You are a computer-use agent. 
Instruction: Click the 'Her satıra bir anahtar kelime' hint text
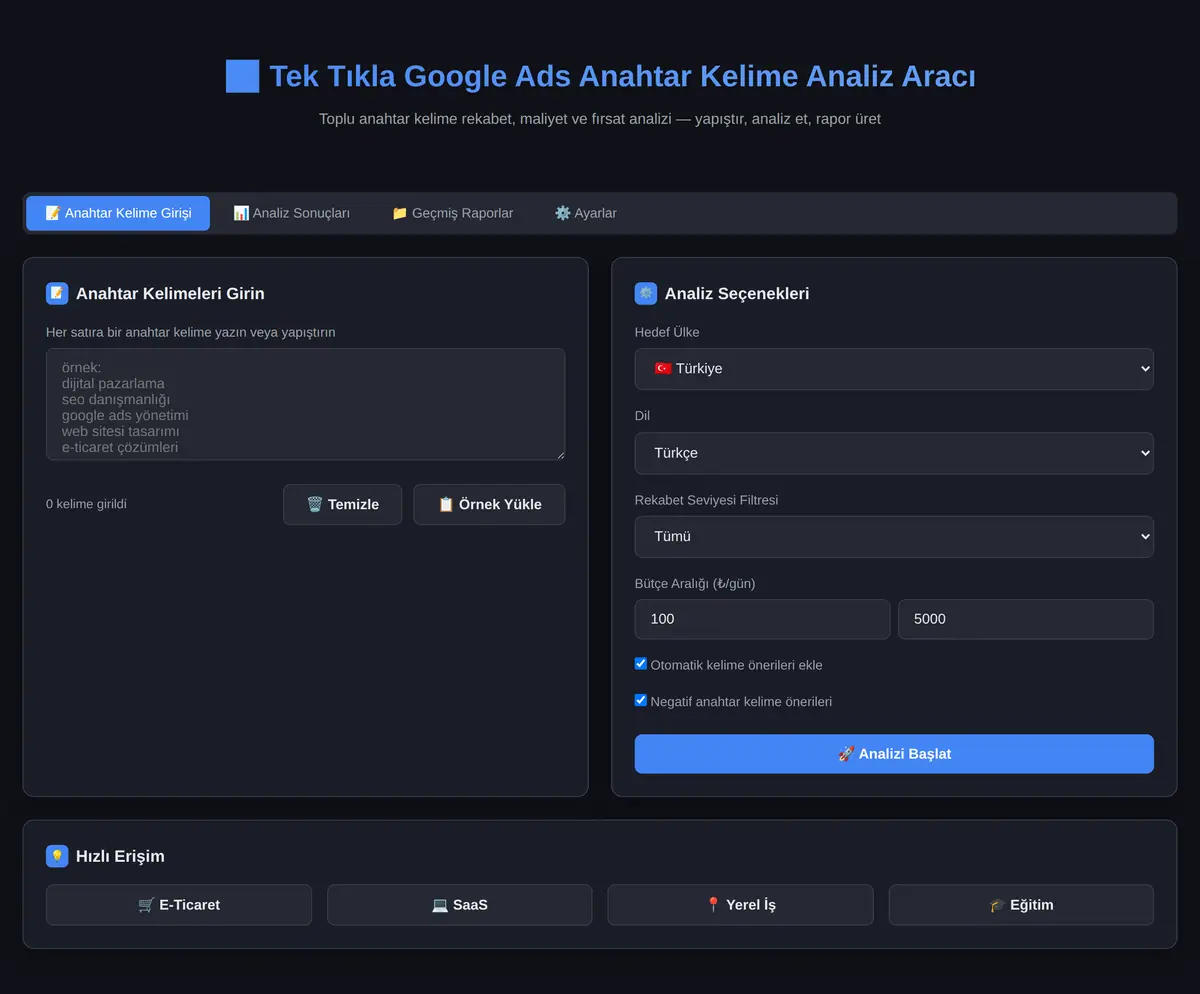pos(191,332)
